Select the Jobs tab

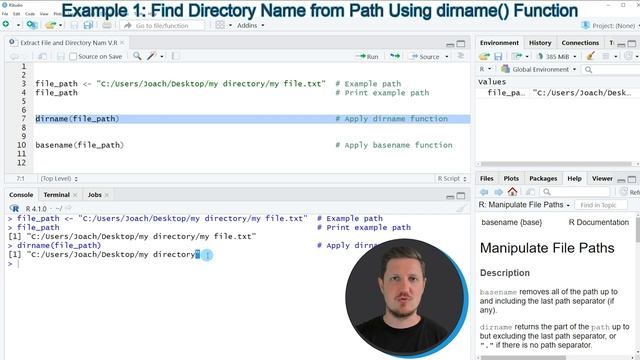click(x=94, y=195)
